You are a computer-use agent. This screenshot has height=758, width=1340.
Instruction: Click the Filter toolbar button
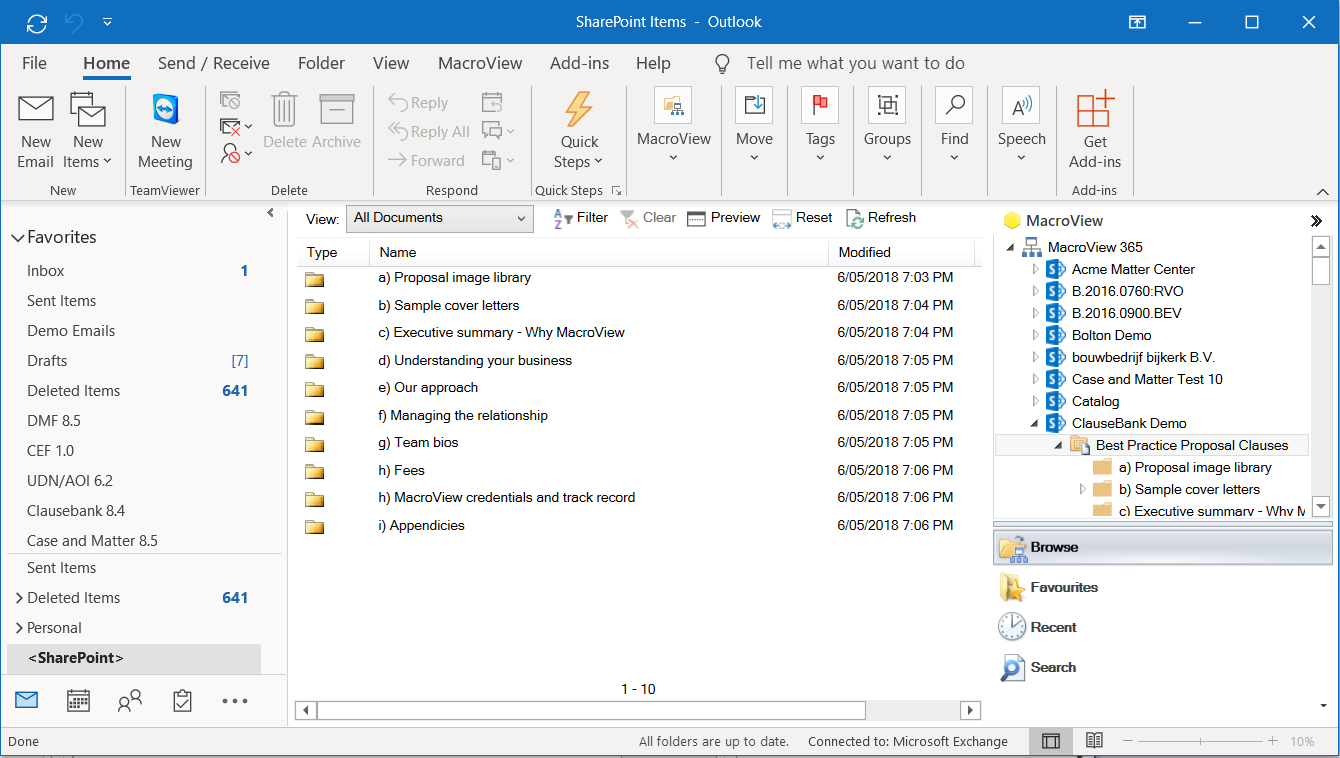click(x=580, y=218)
